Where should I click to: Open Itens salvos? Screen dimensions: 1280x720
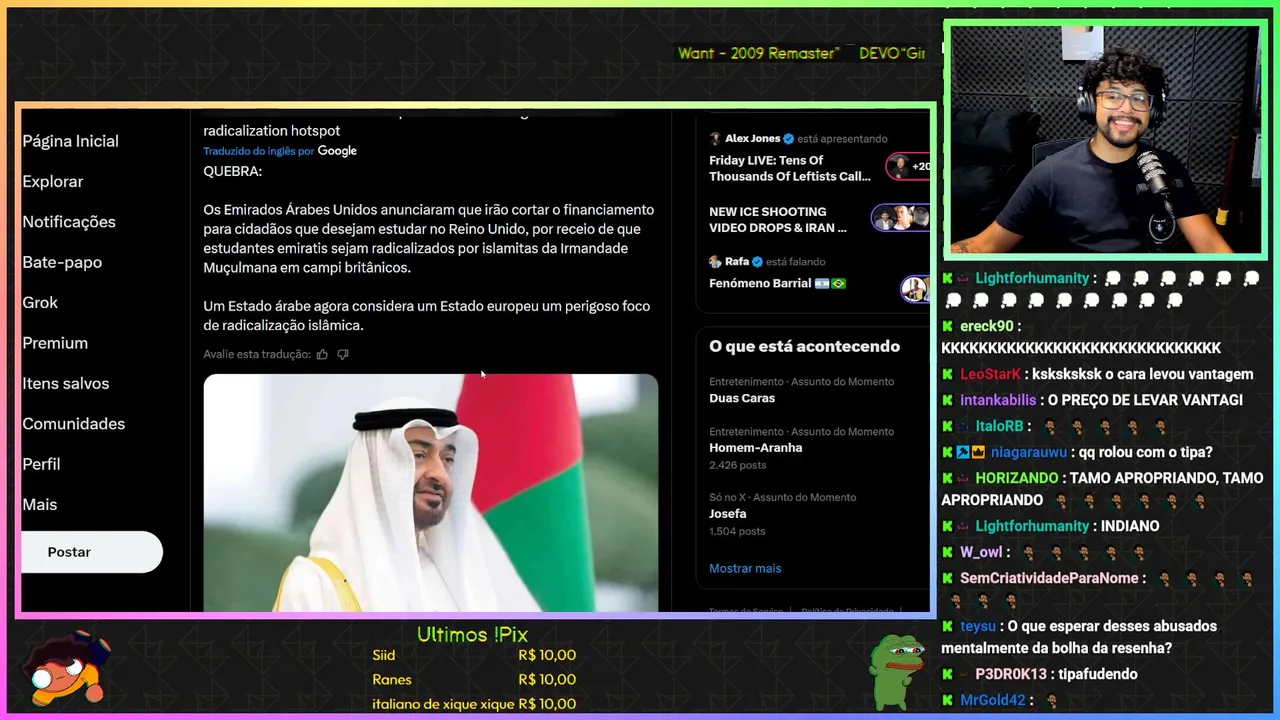[x=66, y=383]
